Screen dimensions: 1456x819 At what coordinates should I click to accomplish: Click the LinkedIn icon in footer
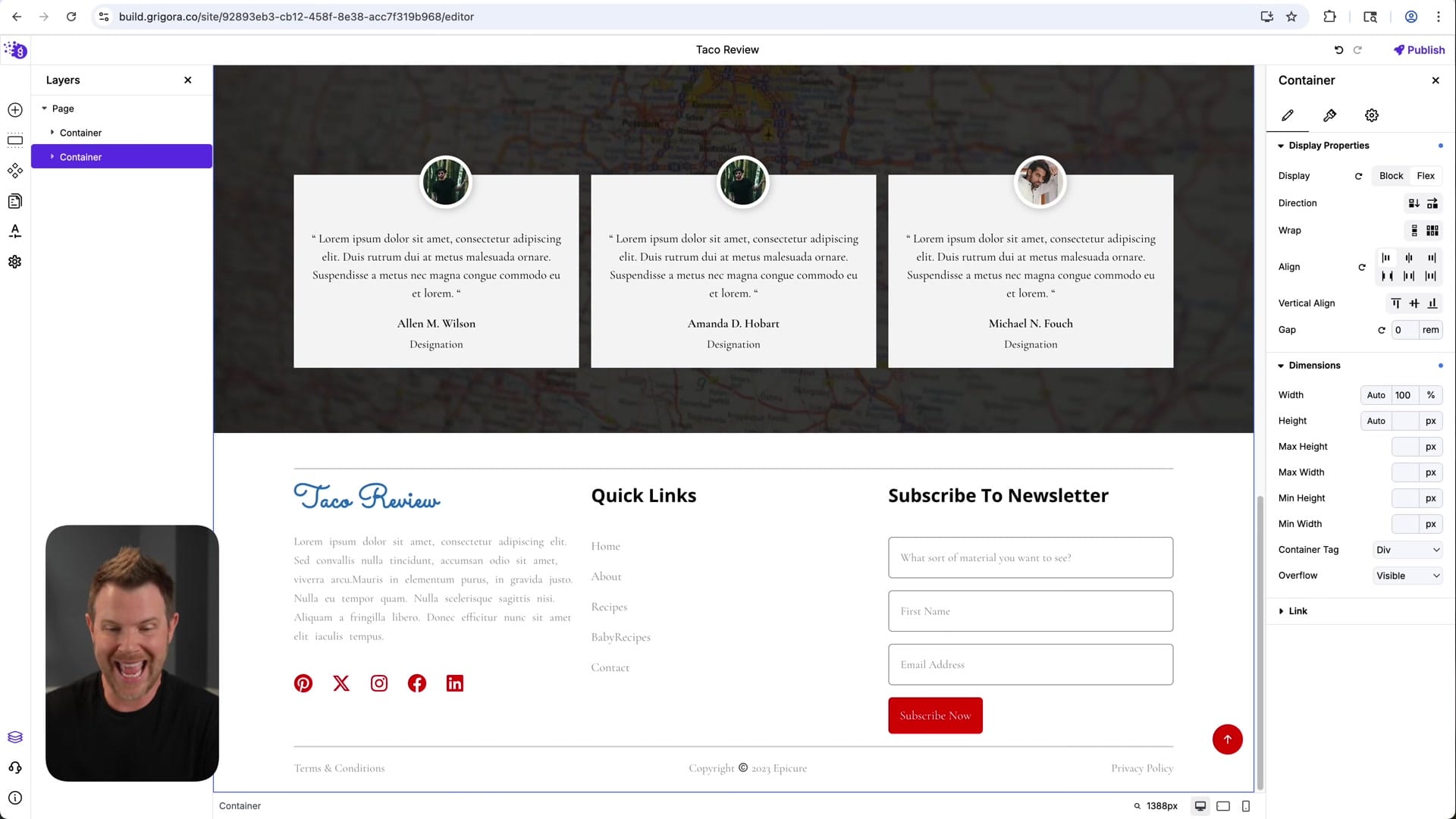click(455, 683)
